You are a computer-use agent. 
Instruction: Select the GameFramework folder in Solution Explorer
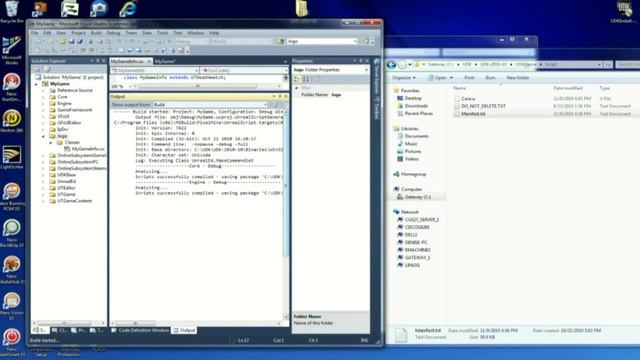(75, 110)
